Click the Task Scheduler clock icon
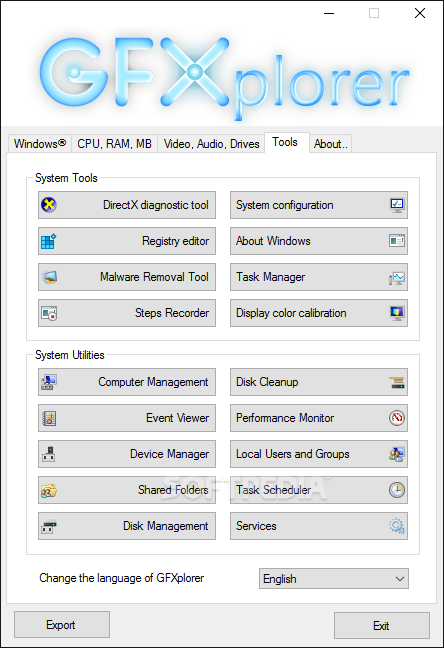The width and height of the screenshot is (444, 648). tap(397, 490)
